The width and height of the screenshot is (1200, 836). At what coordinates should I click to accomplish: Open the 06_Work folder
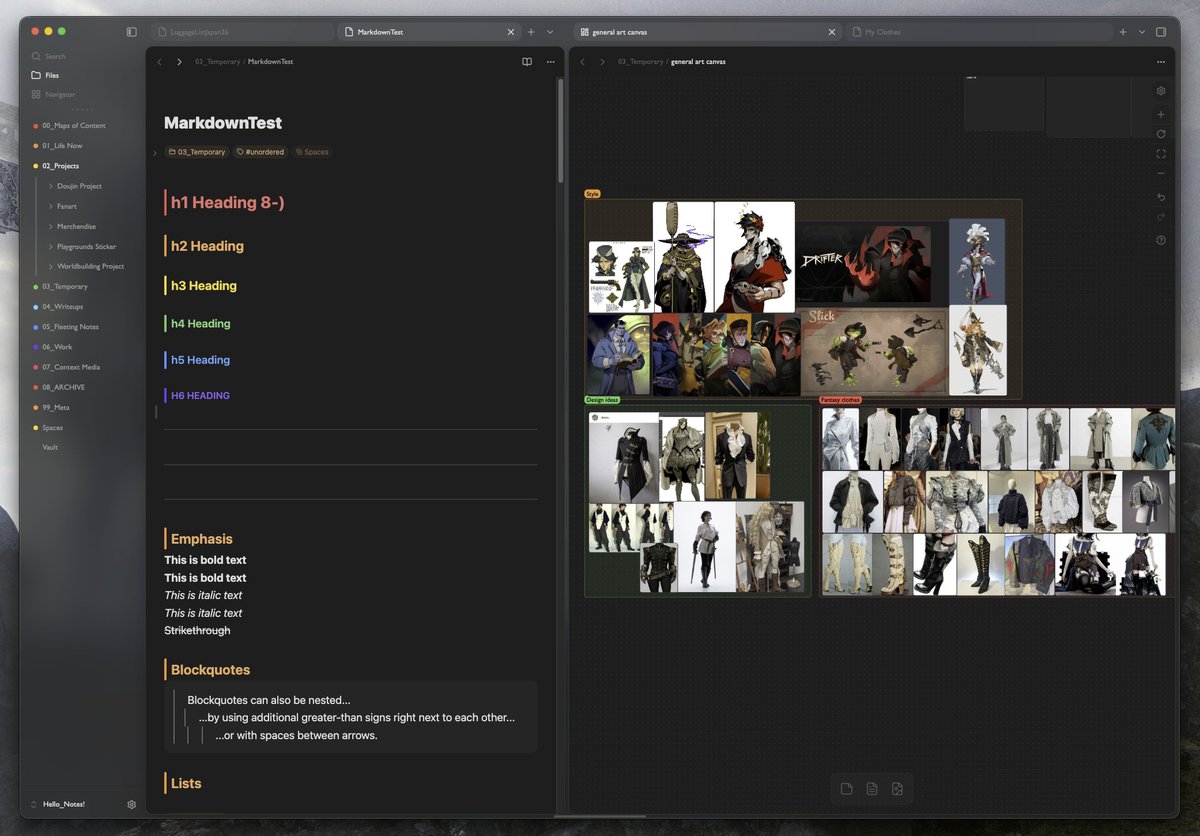57,347
